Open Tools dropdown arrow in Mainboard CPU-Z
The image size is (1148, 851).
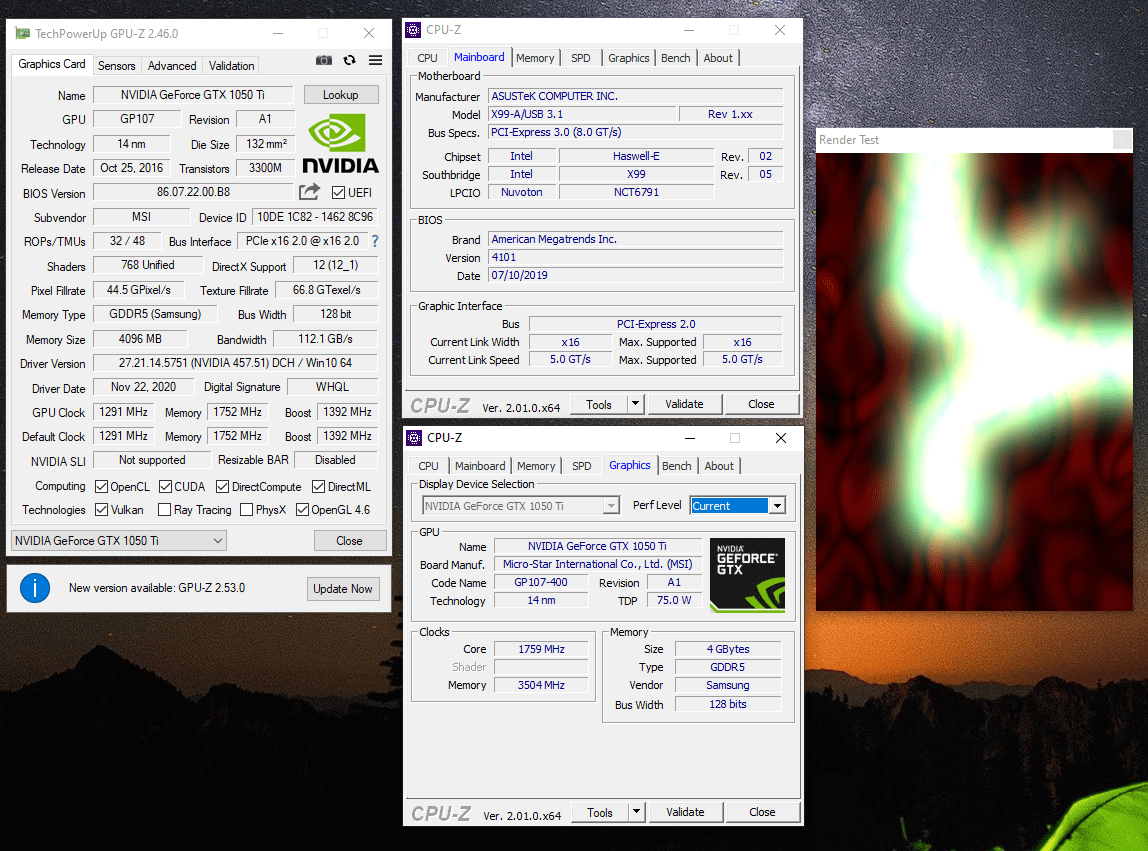(x=636, y=404)
